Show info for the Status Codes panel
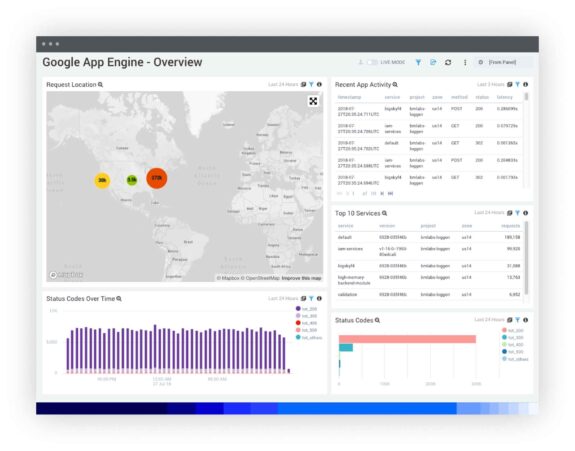This screenshot has height=451, width=575. coord(525,320)
